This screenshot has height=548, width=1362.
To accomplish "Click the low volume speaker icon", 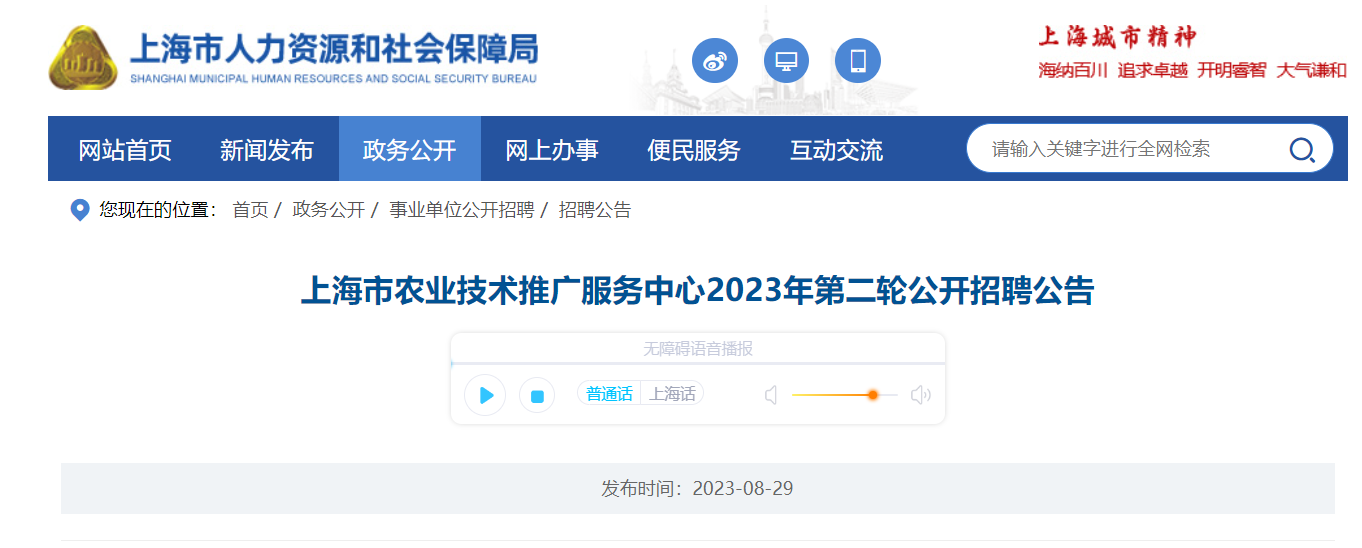I will point(771,395).
